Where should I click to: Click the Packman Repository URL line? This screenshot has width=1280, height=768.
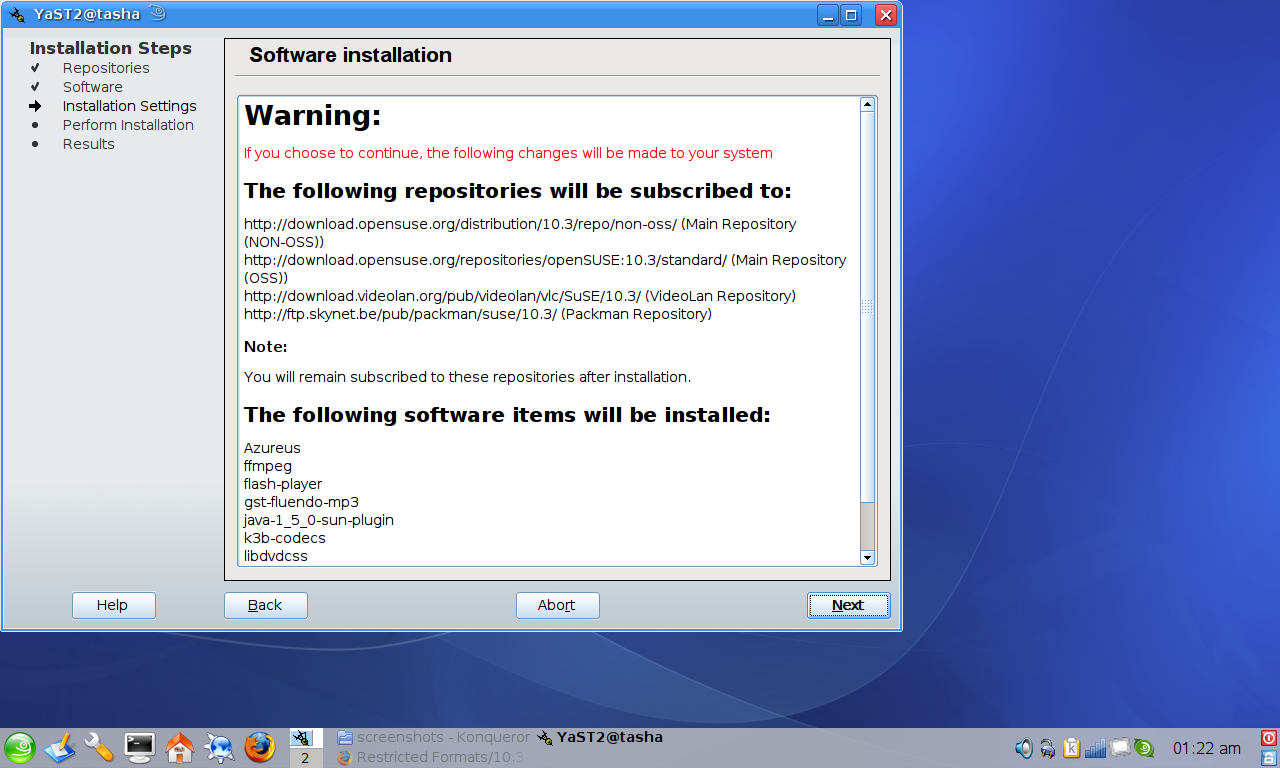click(478, 314)
